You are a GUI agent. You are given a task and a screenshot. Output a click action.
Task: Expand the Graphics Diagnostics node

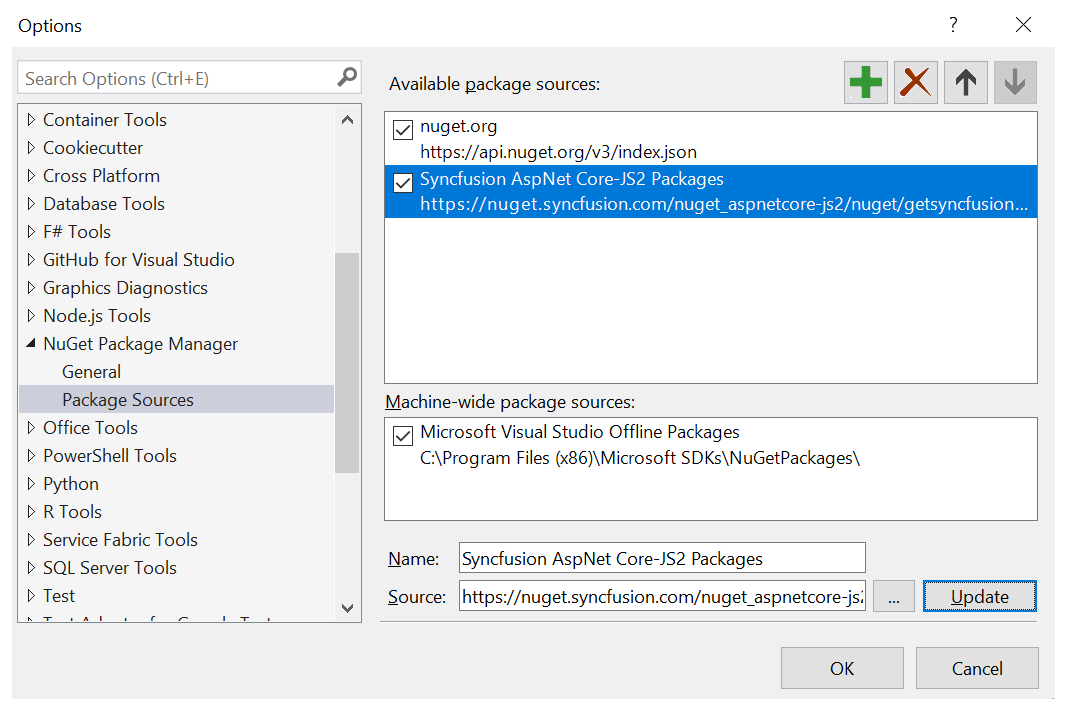coord(30,288)
